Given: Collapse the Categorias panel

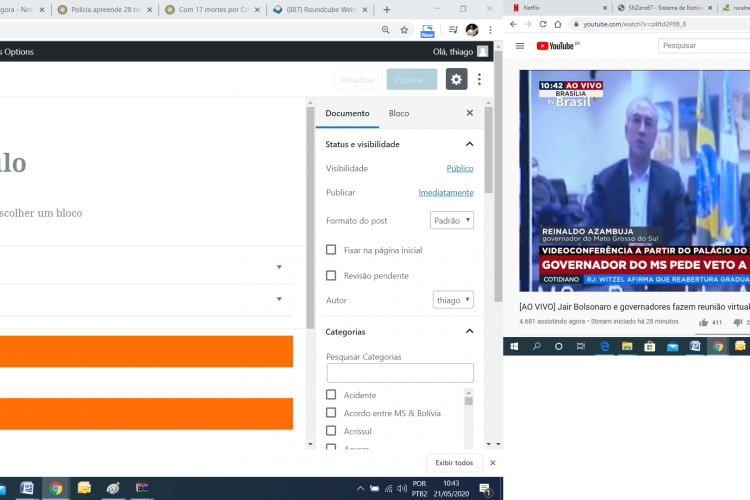Looking at the screenshot, I should 470,331.
